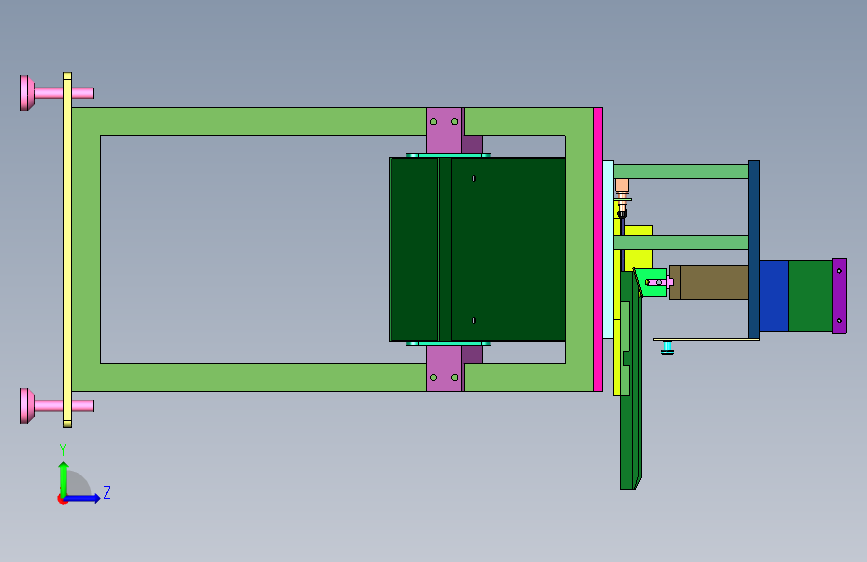Select the dark blue vertical motor plate

(x=754, y=249)
